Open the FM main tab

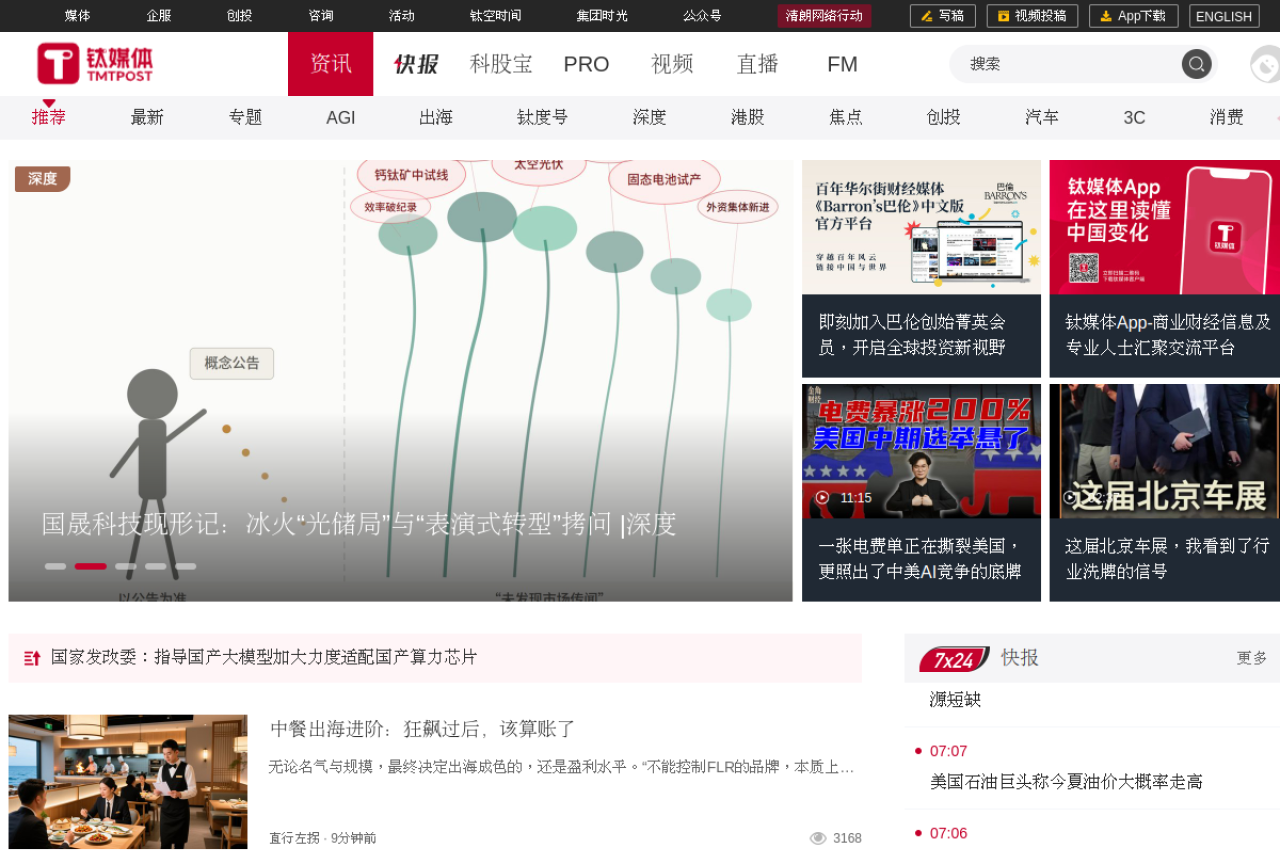point(842,64)
